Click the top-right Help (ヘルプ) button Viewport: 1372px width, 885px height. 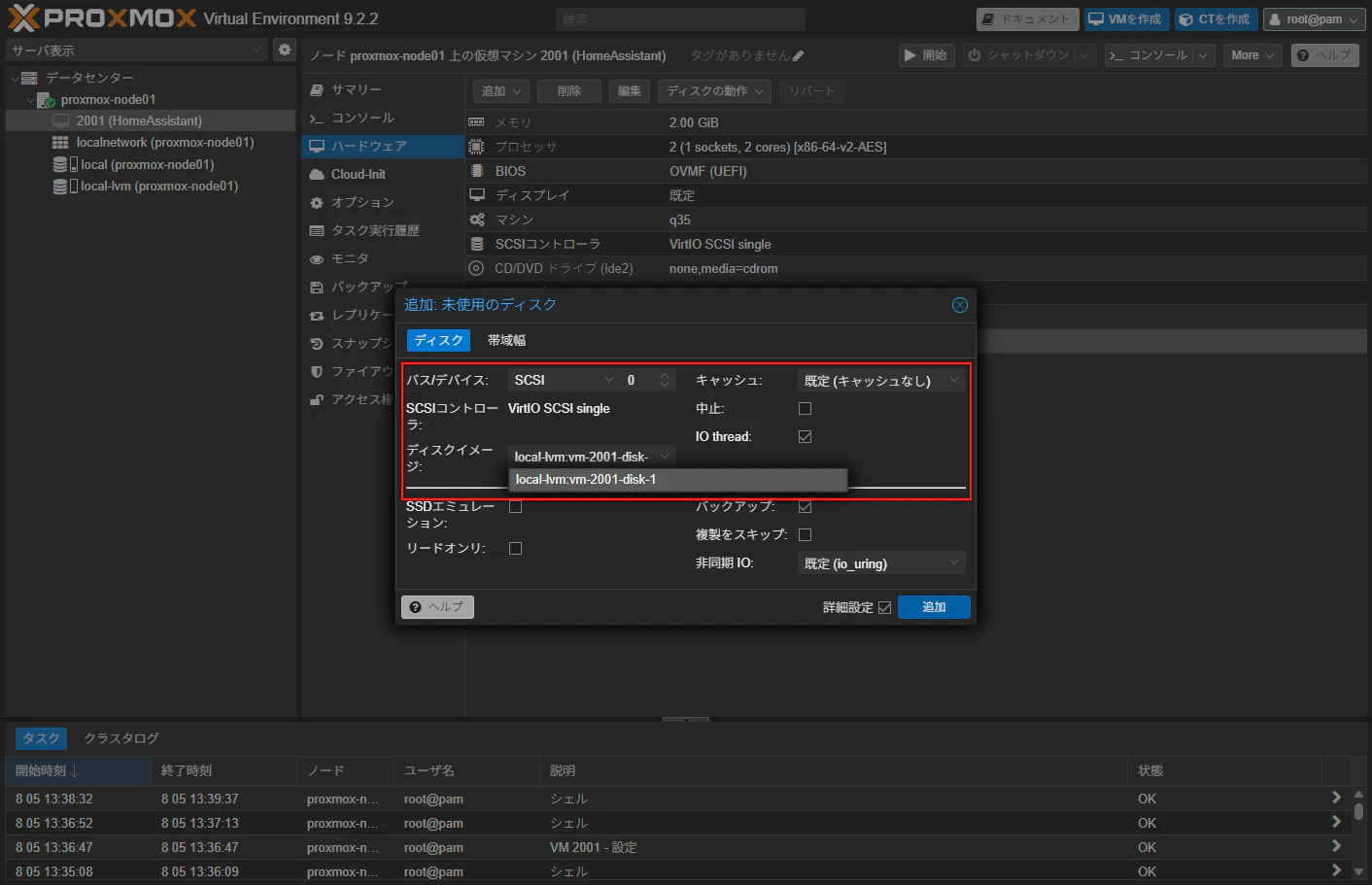click(1325, 55)
